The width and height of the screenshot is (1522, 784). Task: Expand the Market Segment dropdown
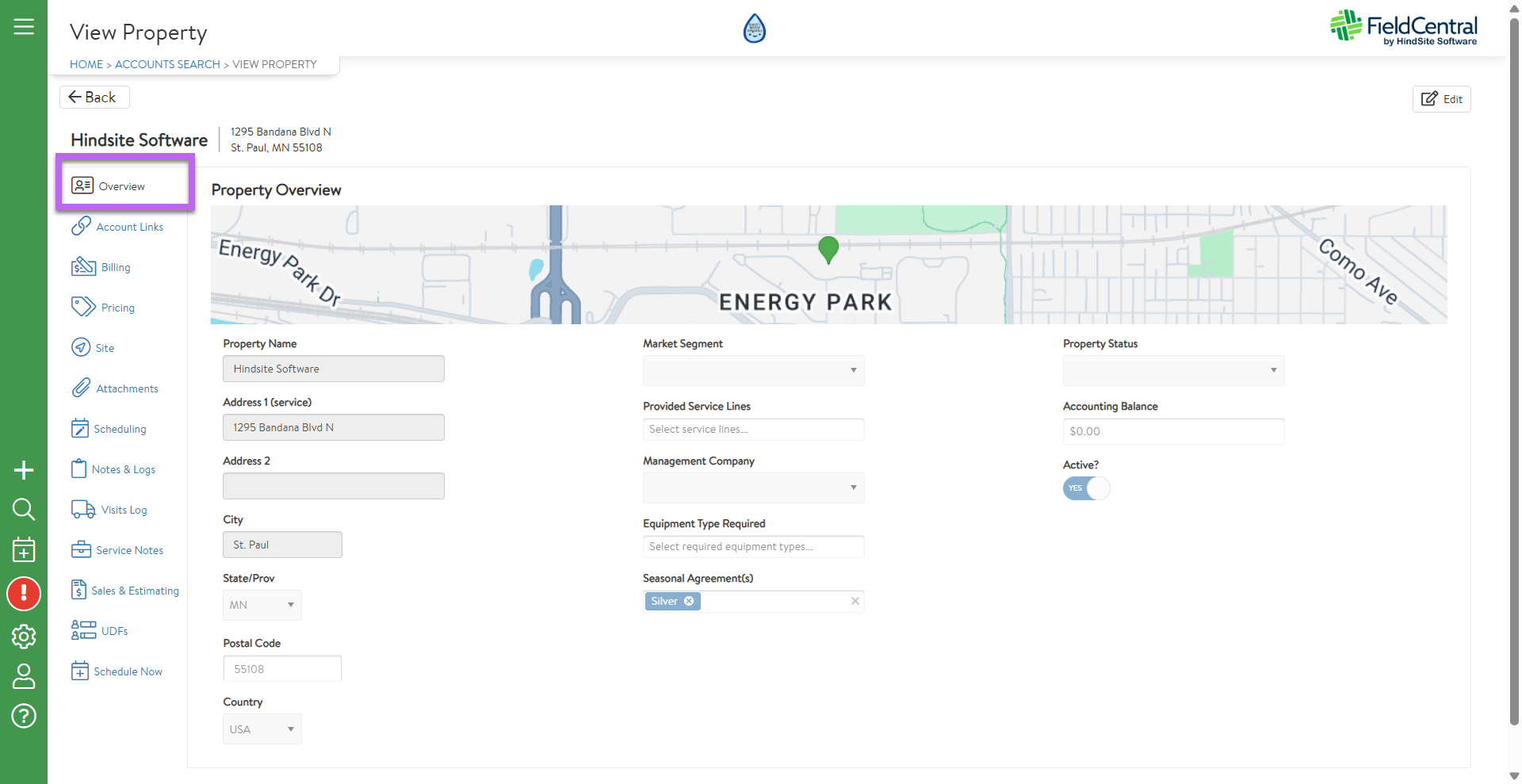753,370
